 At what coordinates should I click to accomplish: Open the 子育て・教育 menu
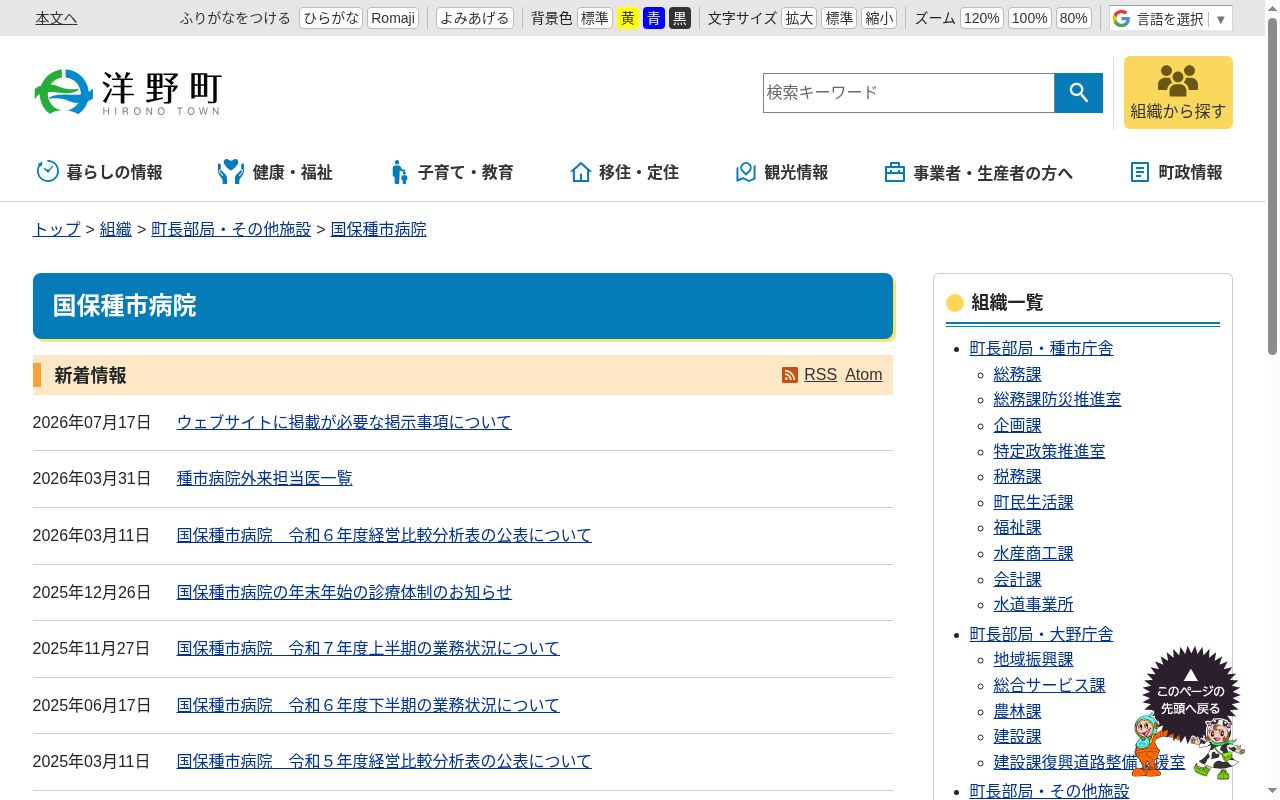451,172
